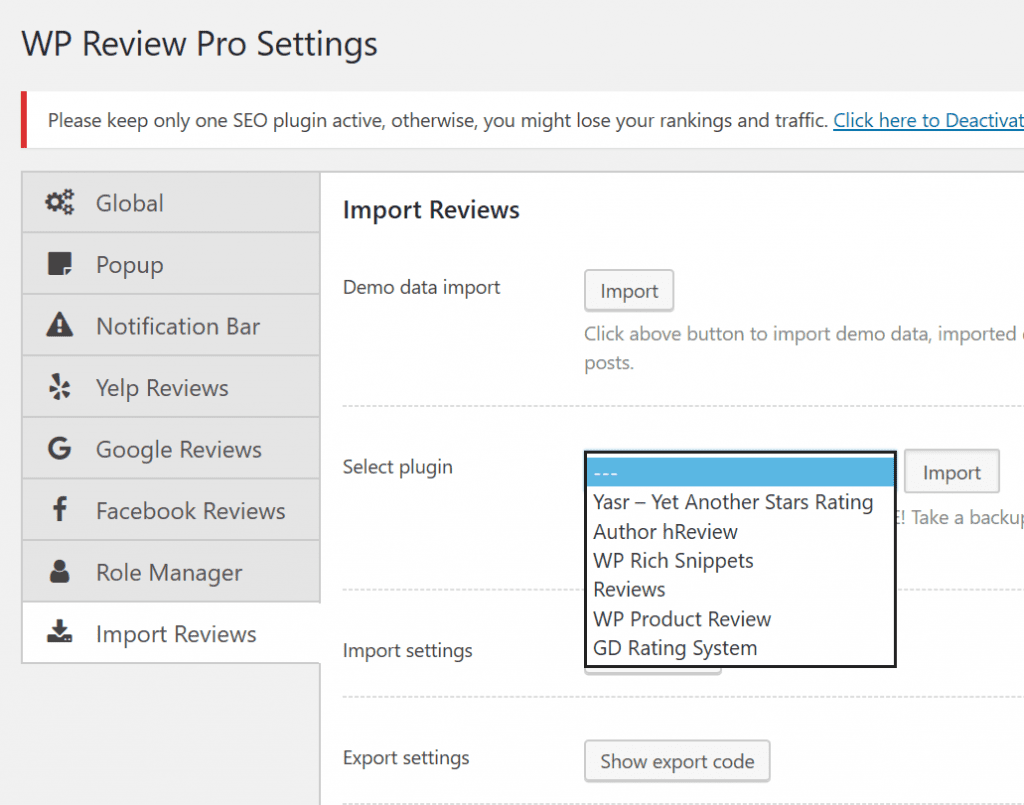1024x805 pixels.
Task: Follow the Click here to Deactivate link
Action: (x=928, y=120)
